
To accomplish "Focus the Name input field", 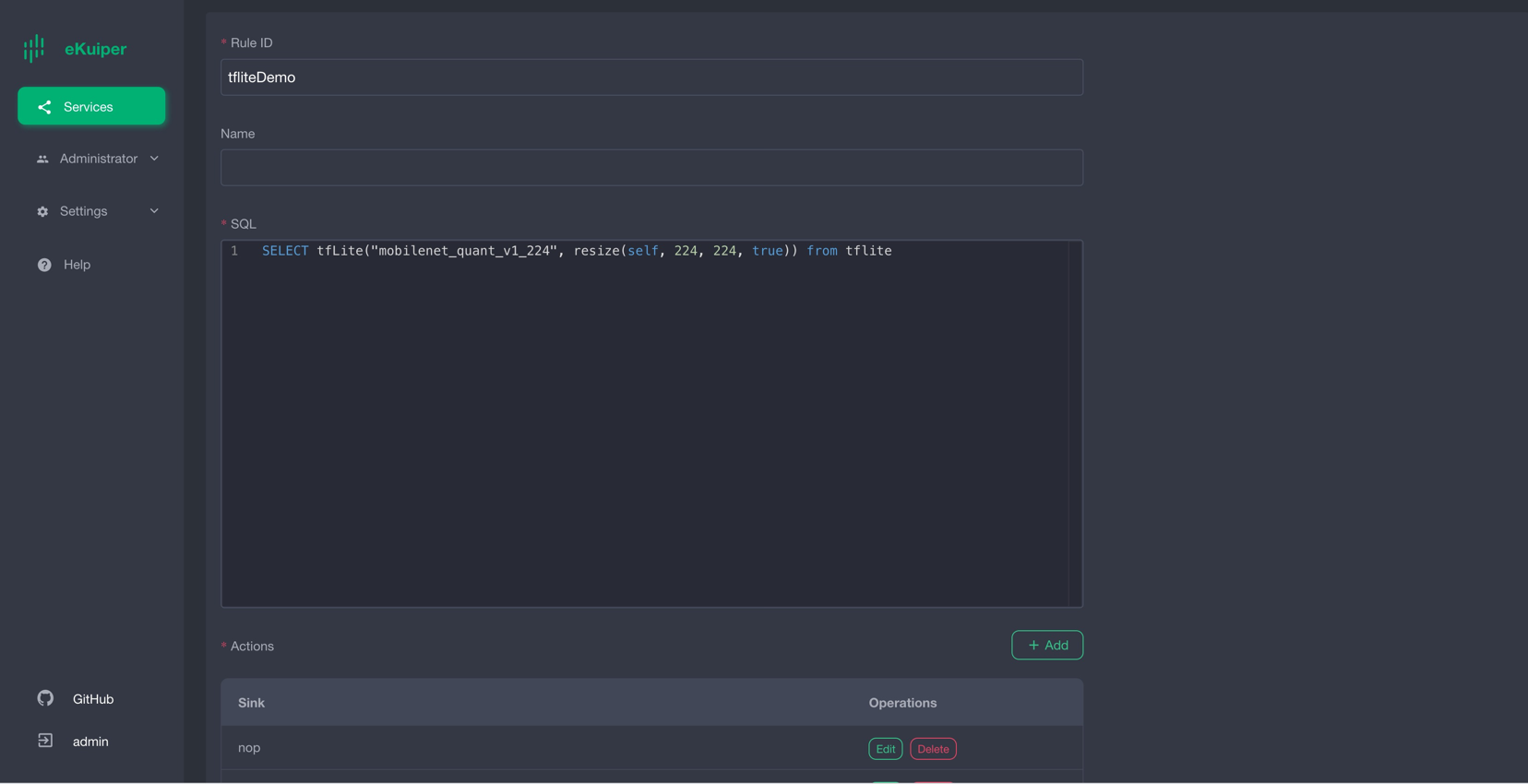I will click(x=651, y=168).
